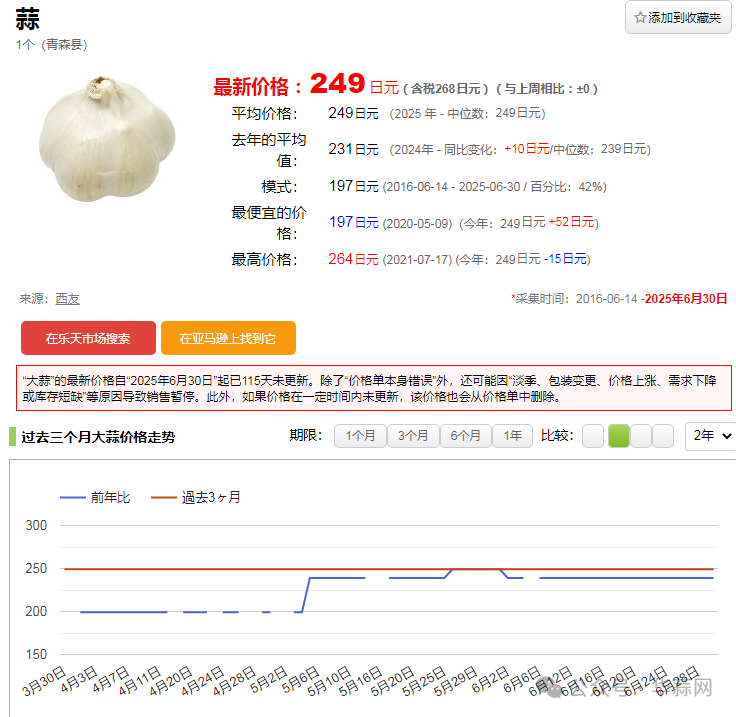Click the 2025年6月30日 collection date text
Image resolution: width=736 pixels, height=717 pixels.
tap(685, 298)
